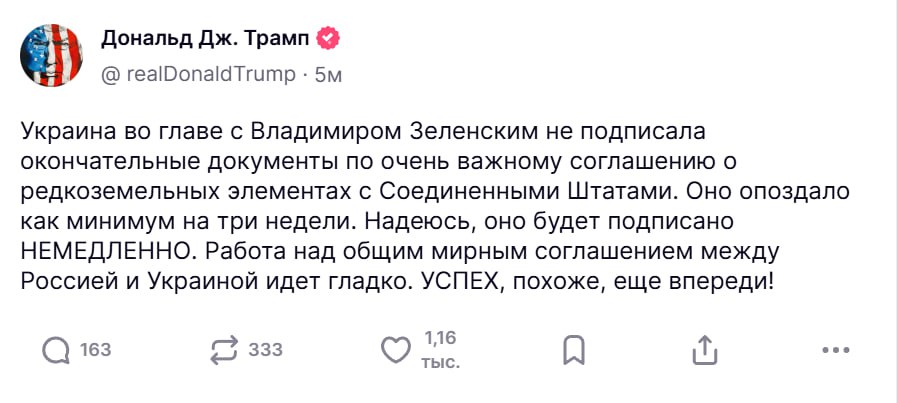Click the 333 reposts count
Viewport: 897px width, 403px height.
tap(265, 349)
